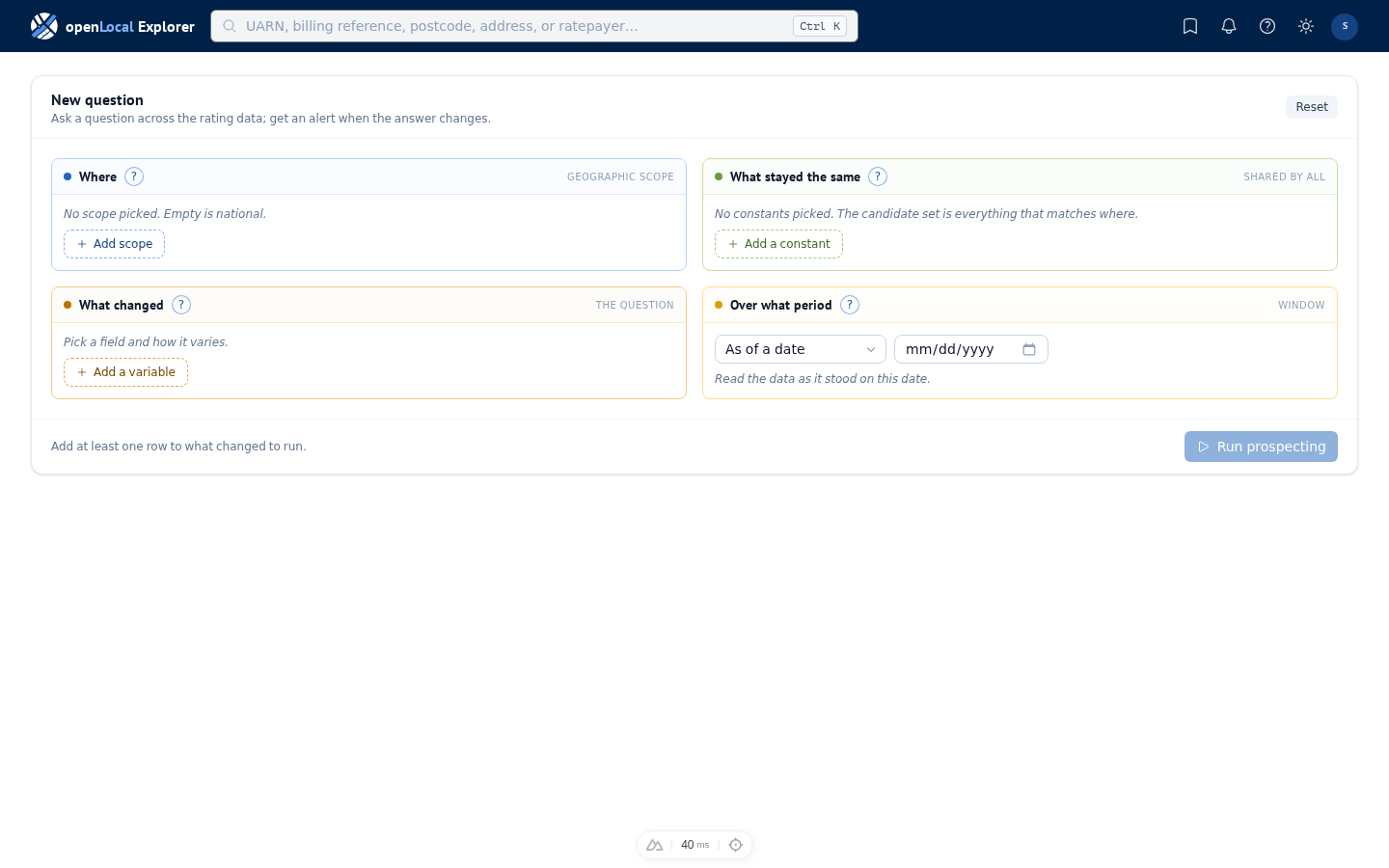1389x868 pixels.
Task: Show help for Over what period
Action: 850,305
